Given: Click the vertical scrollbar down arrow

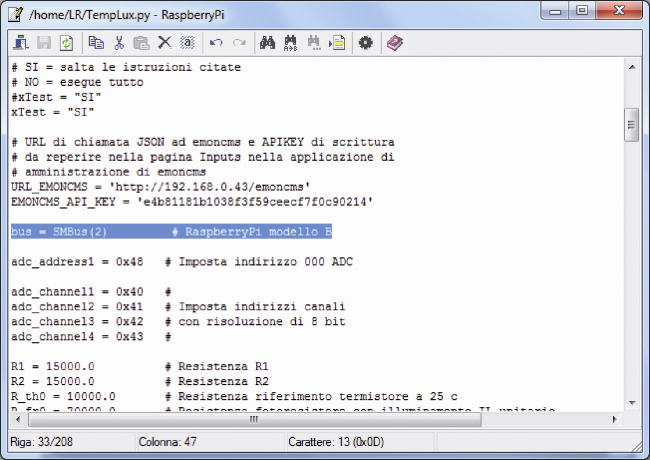Looking at the screenshot, I should click(632, 403).
